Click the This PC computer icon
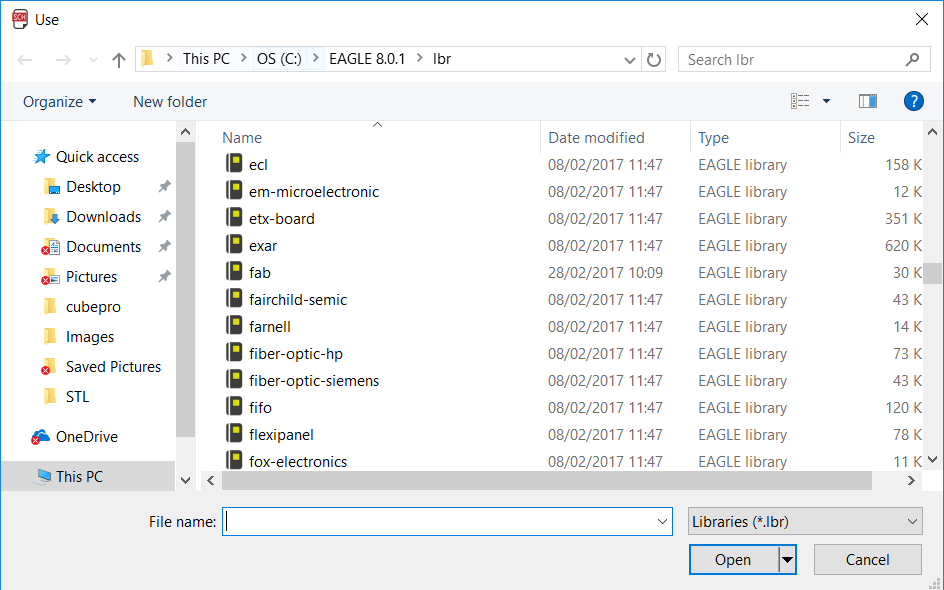Viewport: 944px width, 590px height. (43, 476)
